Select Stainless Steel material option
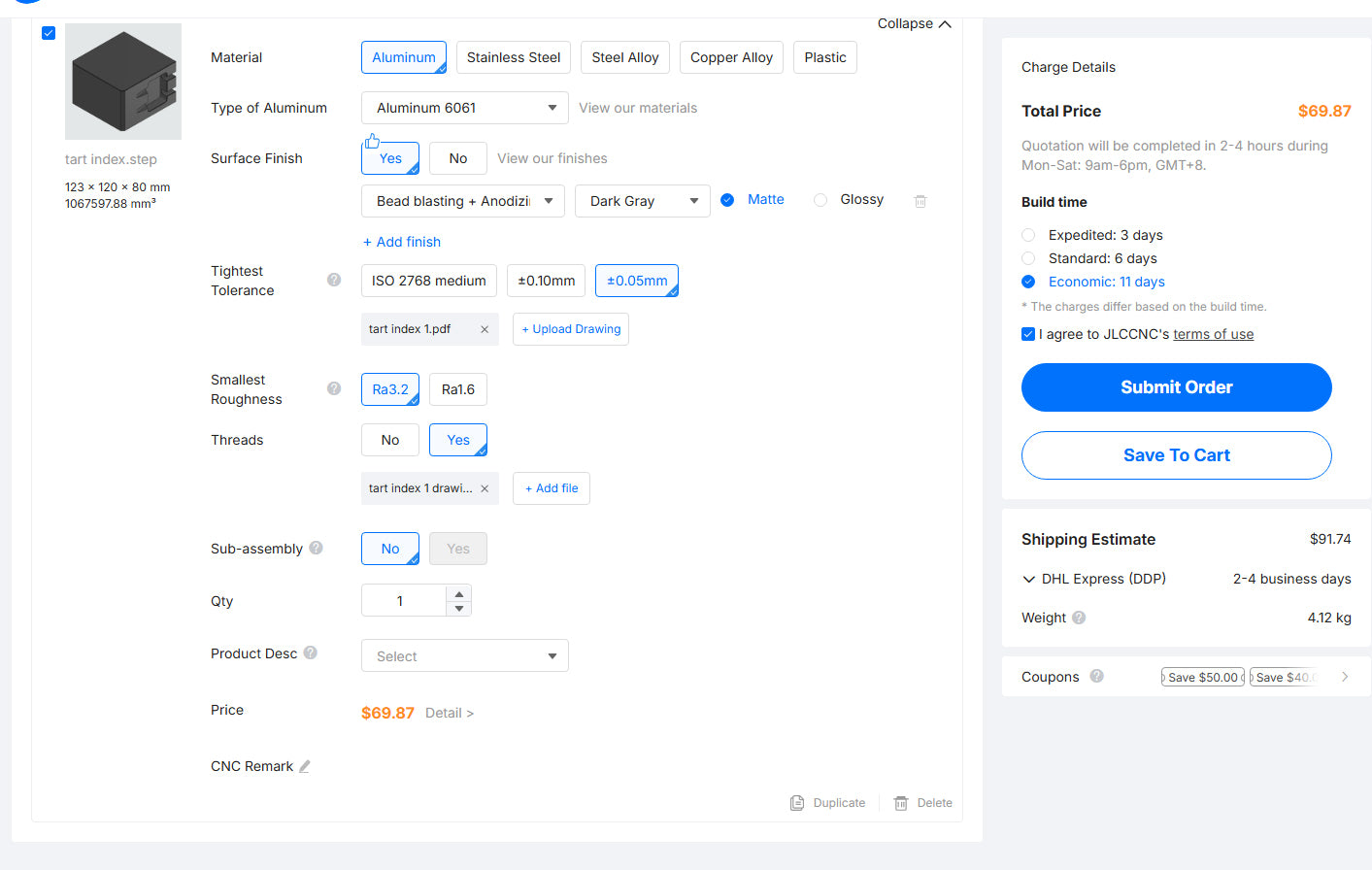1372x870 pixels. 513,57
